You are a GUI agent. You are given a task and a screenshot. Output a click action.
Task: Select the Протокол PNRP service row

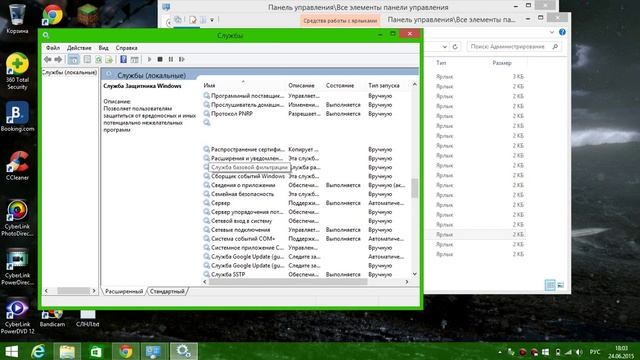click(306, 114)
